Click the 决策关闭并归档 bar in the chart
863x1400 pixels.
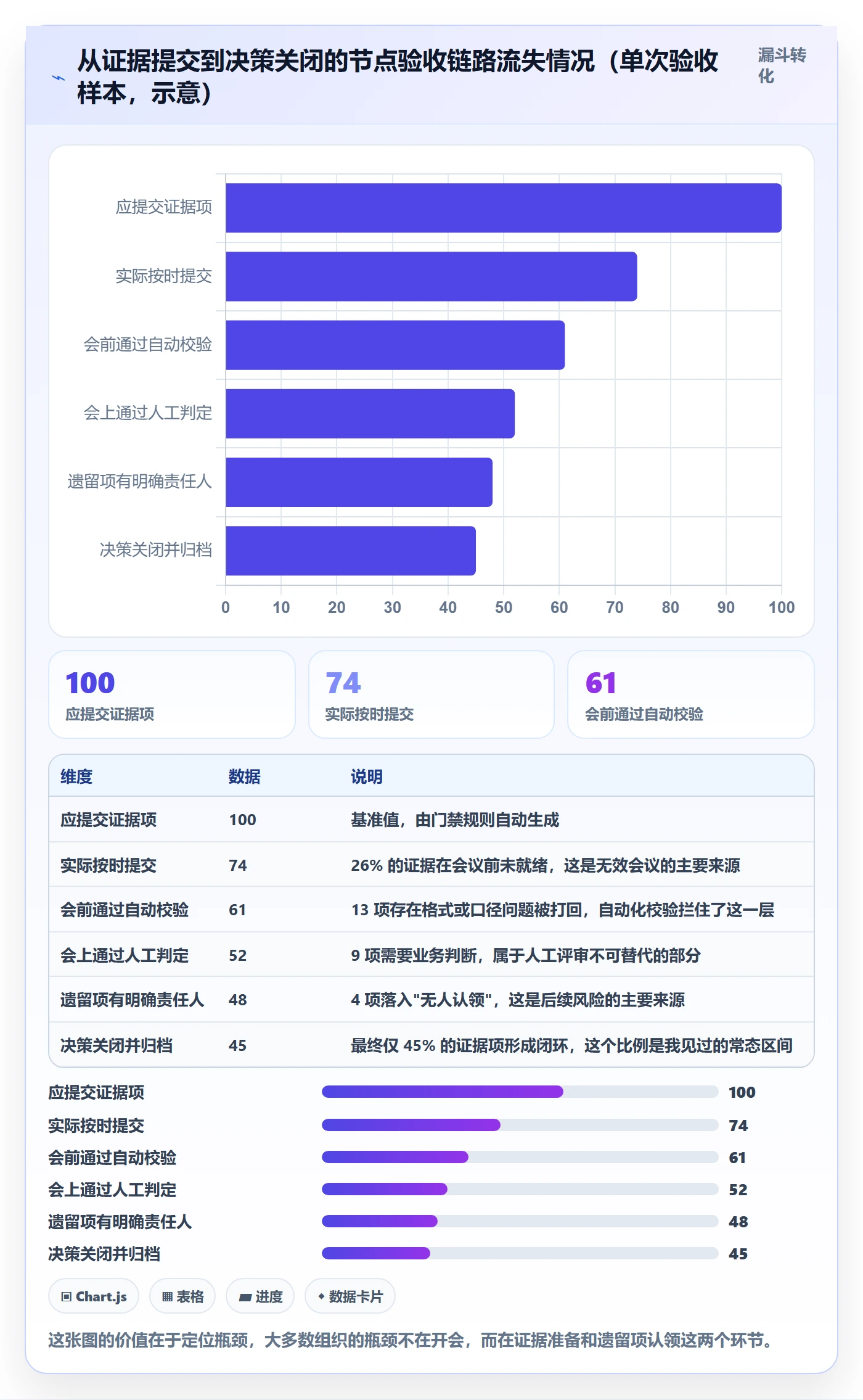click(x=351, y=551)
